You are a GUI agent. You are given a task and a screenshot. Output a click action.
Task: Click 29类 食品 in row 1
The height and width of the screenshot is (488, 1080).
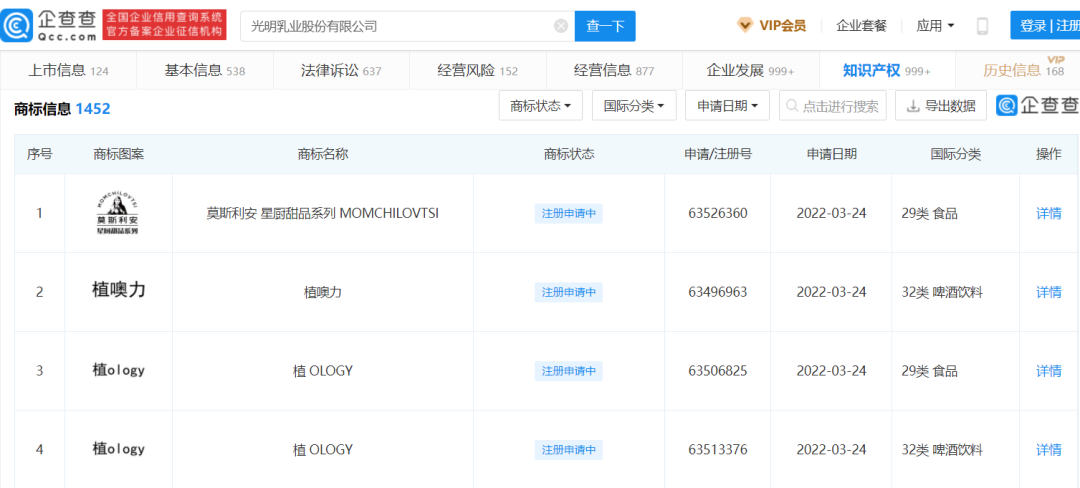click(929, 213)
